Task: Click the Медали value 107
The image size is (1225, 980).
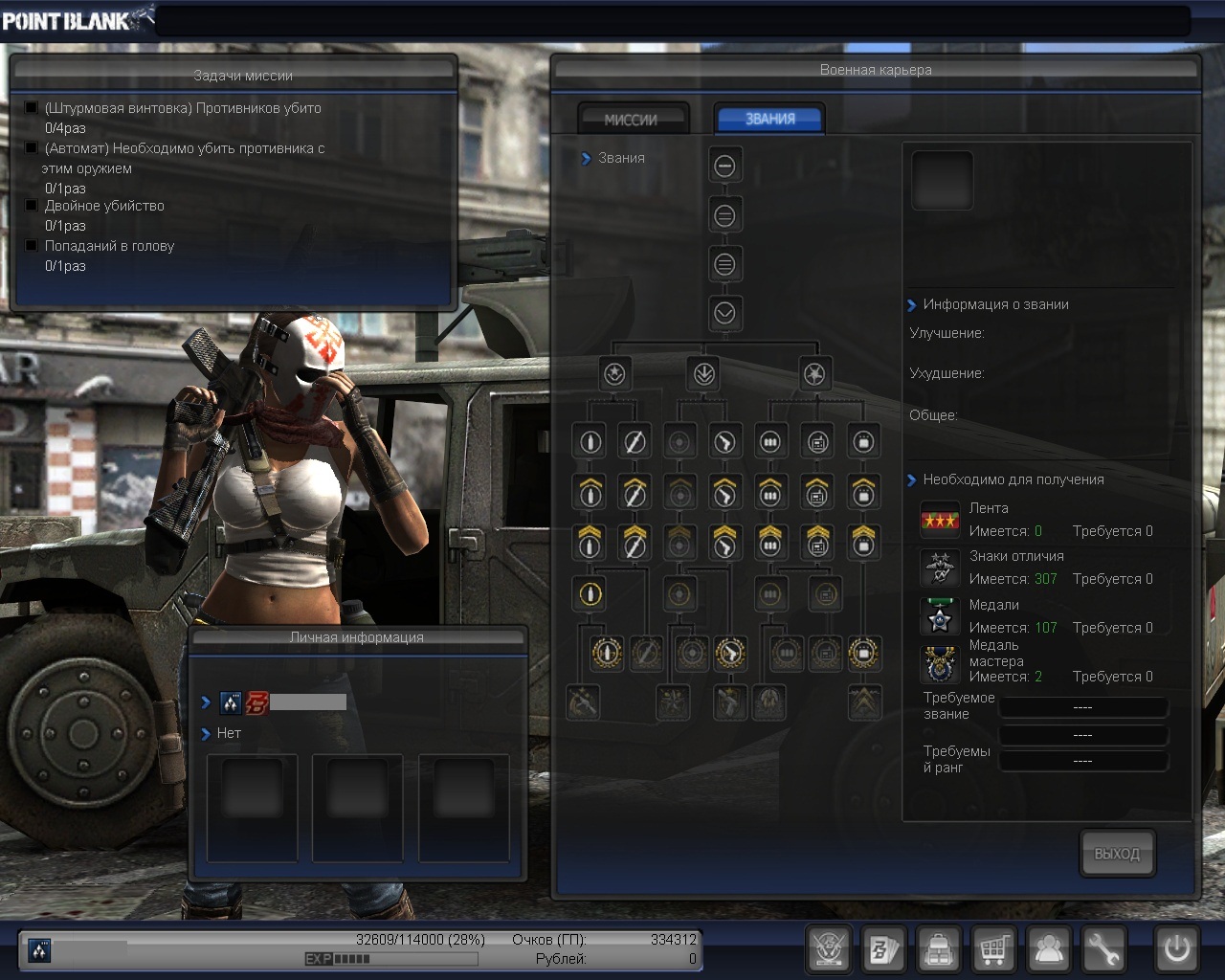Action: pyautogui.click(x=1046, y=628)
